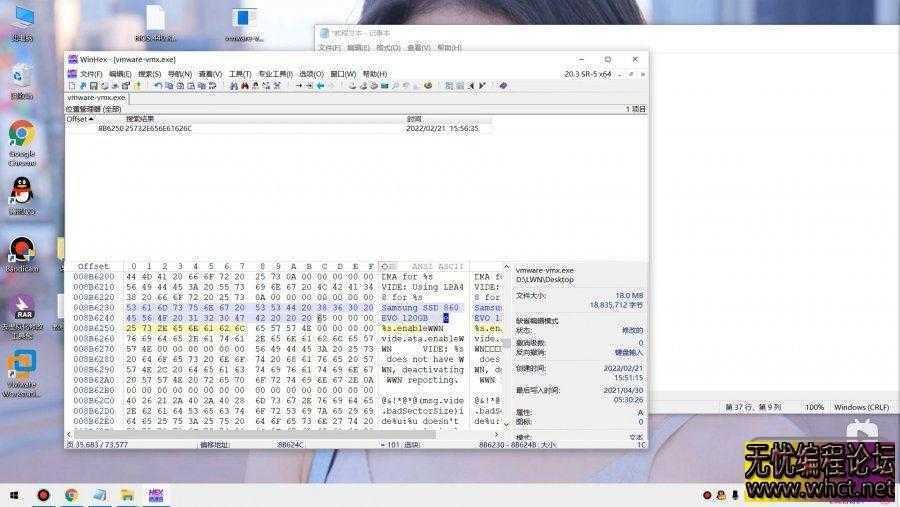Select the Recycle Bin desktop icon
Image resolution: width=900 pixels, height=507 pixels.
pyautogui.click(x=21, y=80)
